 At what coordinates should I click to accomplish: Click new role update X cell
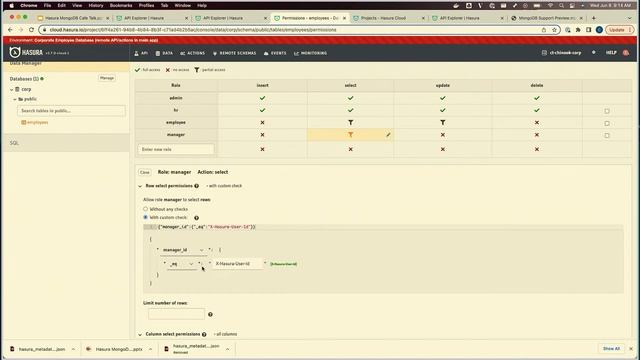point(443,149)
